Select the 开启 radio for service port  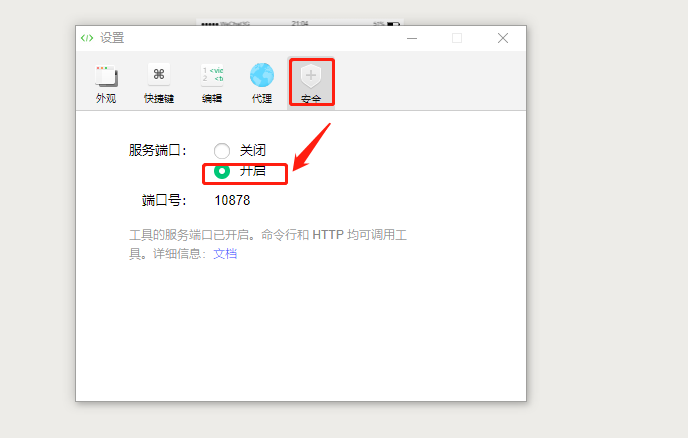[x=222, y=171]
